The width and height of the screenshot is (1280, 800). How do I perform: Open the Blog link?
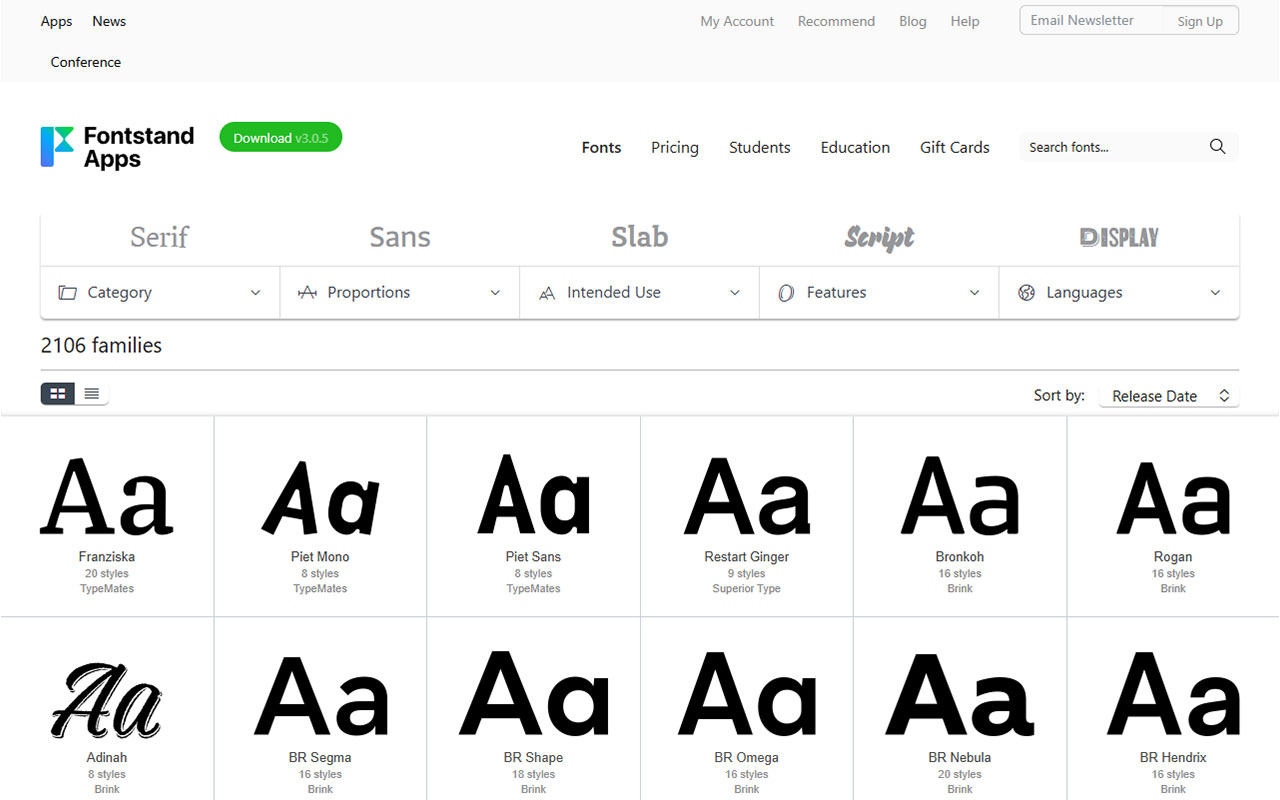click(913, 21)
